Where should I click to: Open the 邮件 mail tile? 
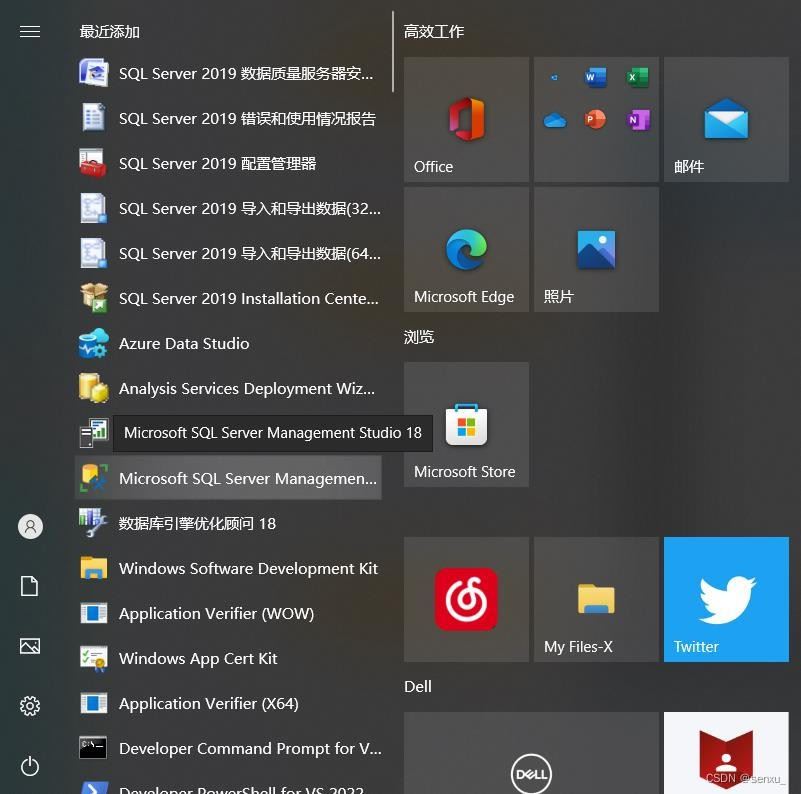[726, 119]
